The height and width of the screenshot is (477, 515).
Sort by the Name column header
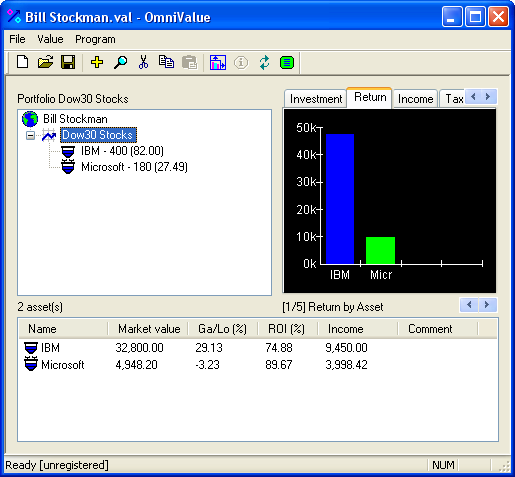(63, 329)
